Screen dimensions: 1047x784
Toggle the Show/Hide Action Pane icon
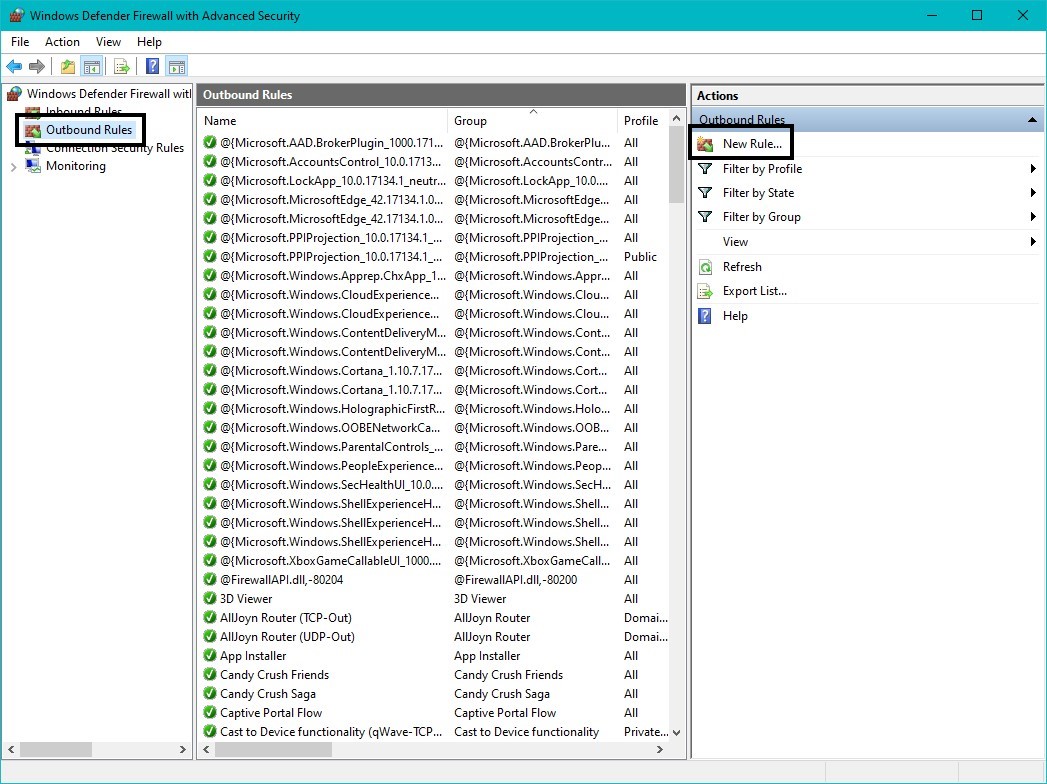(177, 66)
